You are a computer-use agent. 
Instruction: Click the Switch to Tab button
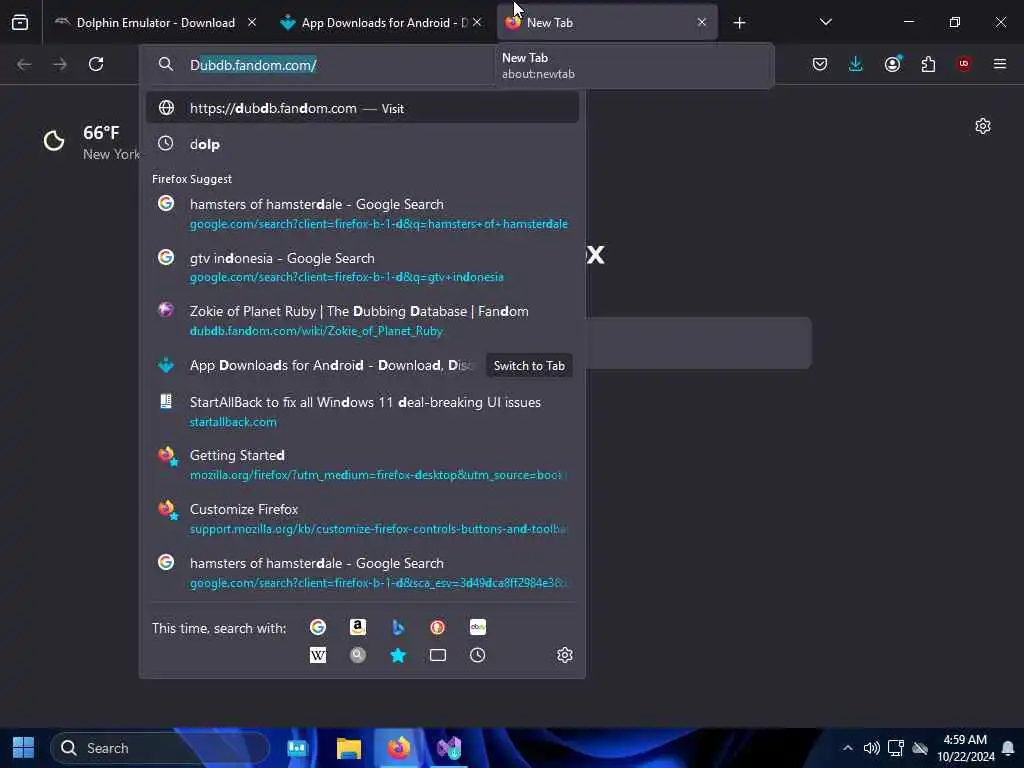pyautogui.click(x=529, y=366)
